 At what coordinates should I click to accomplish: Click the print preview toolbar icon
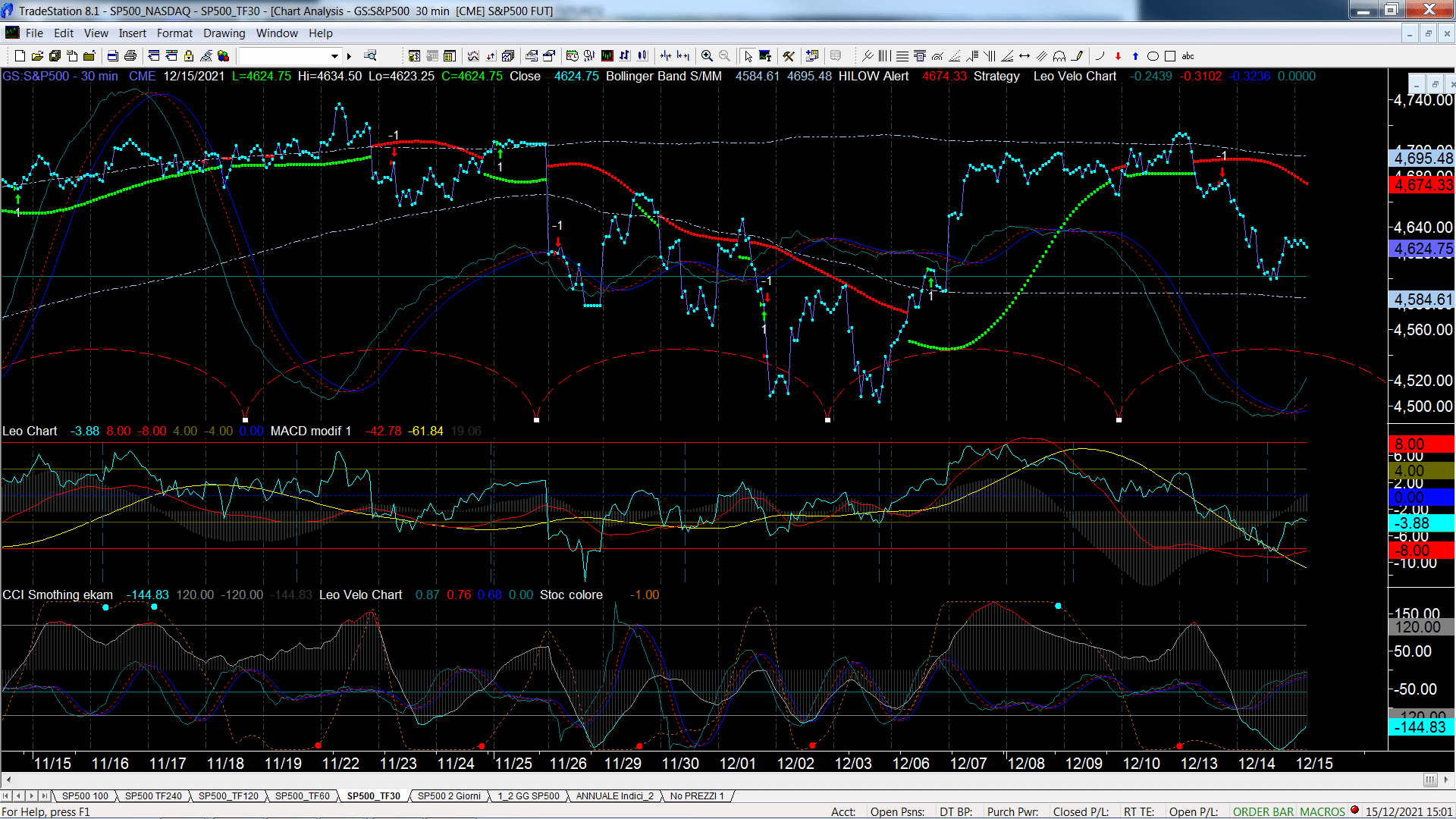[112, 56]
